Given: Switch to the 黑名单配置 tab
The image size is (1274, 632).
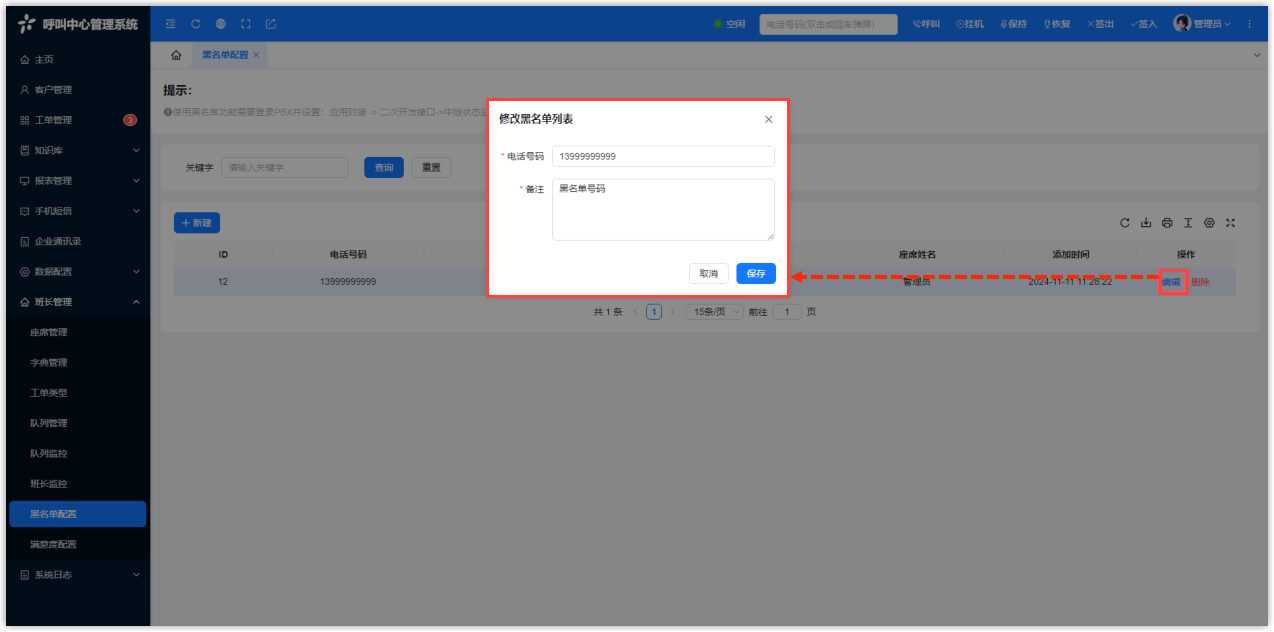Looking at the screenshot, I should click(225, 55).
